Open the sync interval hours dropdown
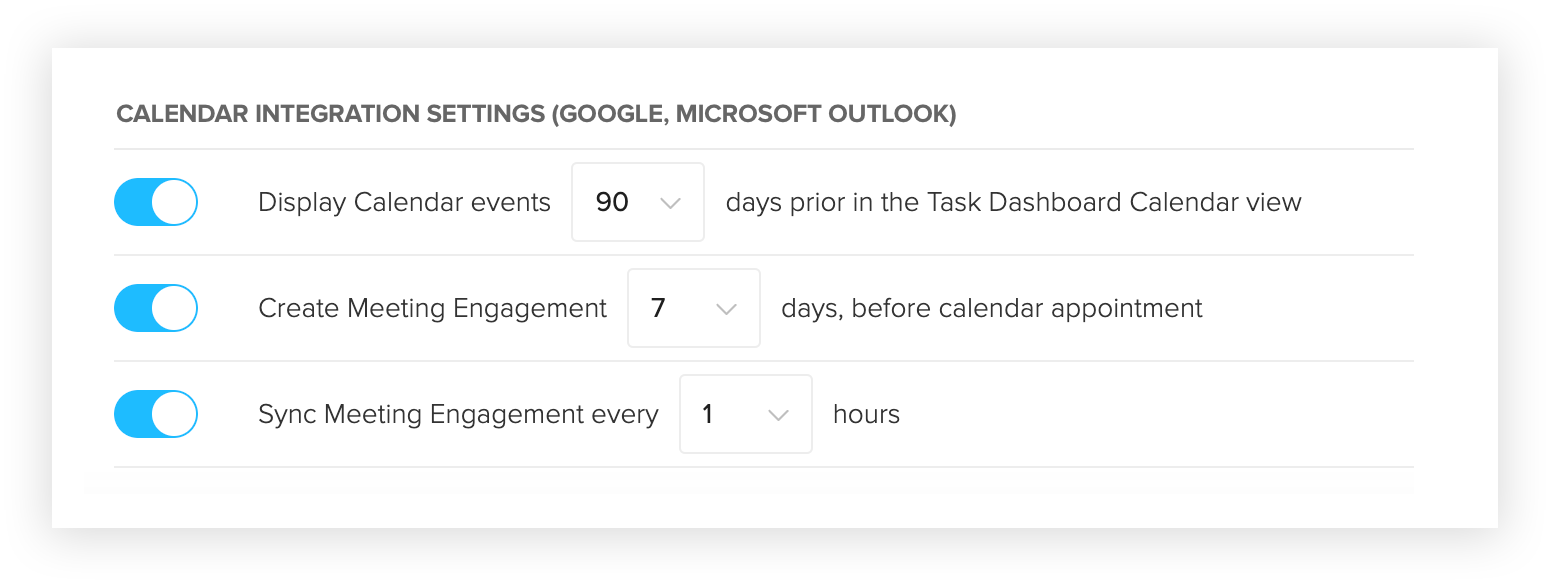This screenshot has height=584, width=1550. tap(746, 414)
